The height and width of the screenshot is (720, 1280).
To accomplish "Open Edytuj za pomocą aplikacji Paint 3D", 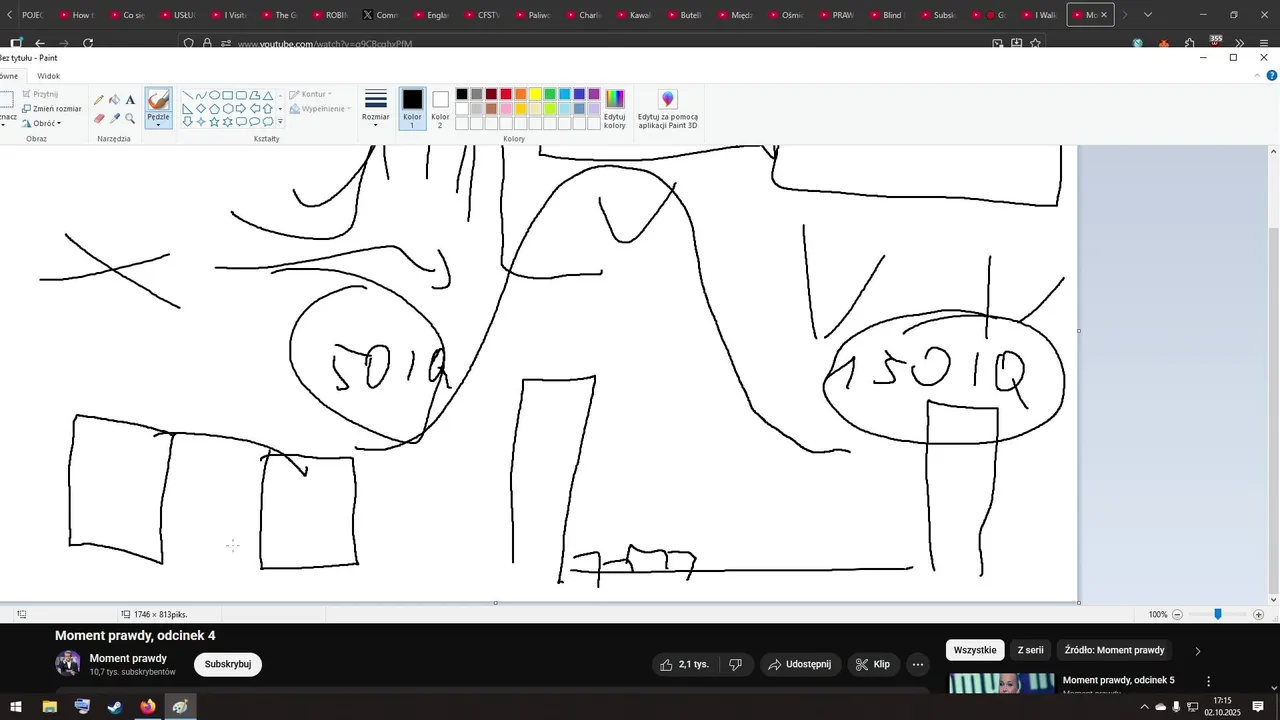I will pyautogui.click(x=668, y=109).
